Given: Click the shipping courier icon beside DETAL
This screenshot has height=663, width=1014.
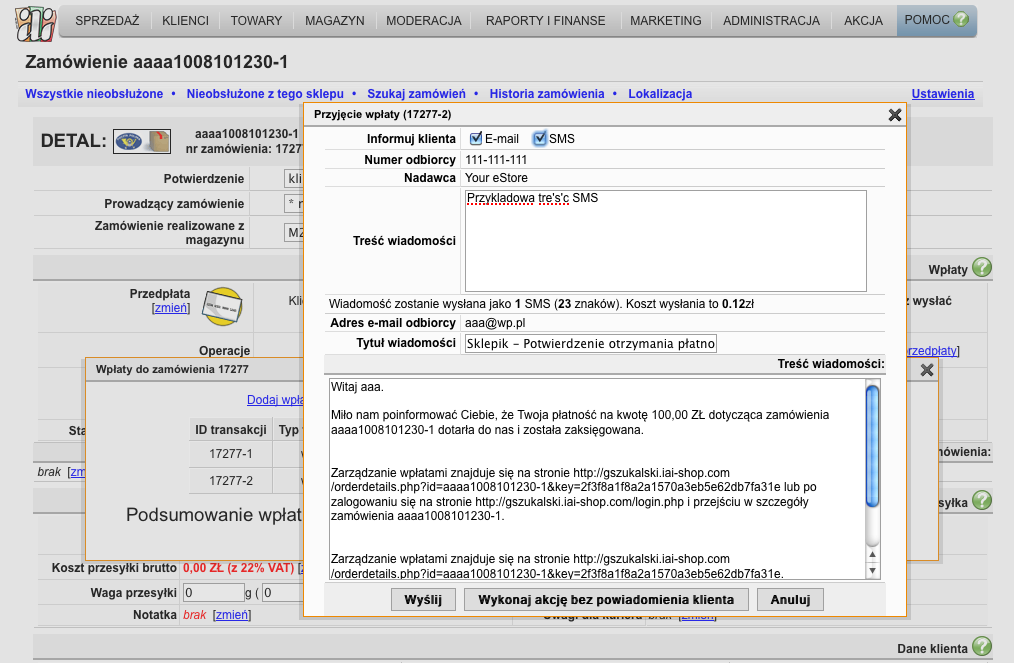Looking at the screenshot, I should [x=142, y=141].
